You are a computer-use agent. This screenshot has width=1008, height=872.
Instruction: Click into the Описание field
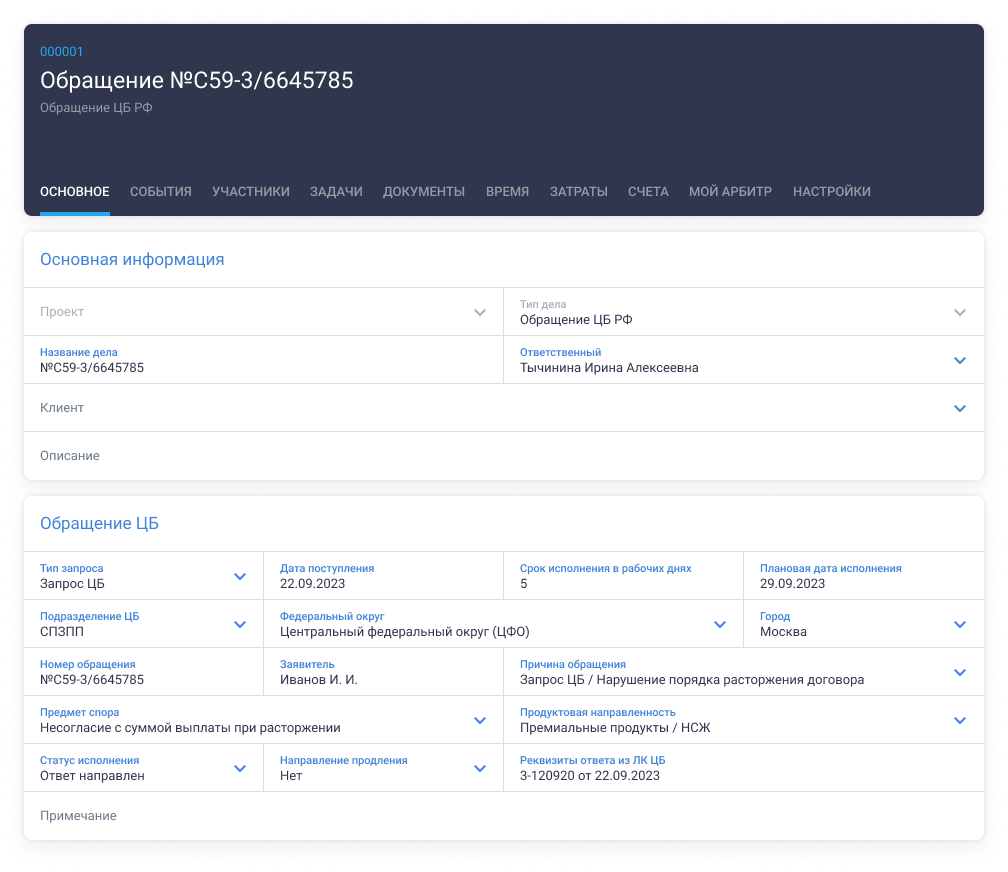pos(500,456)
